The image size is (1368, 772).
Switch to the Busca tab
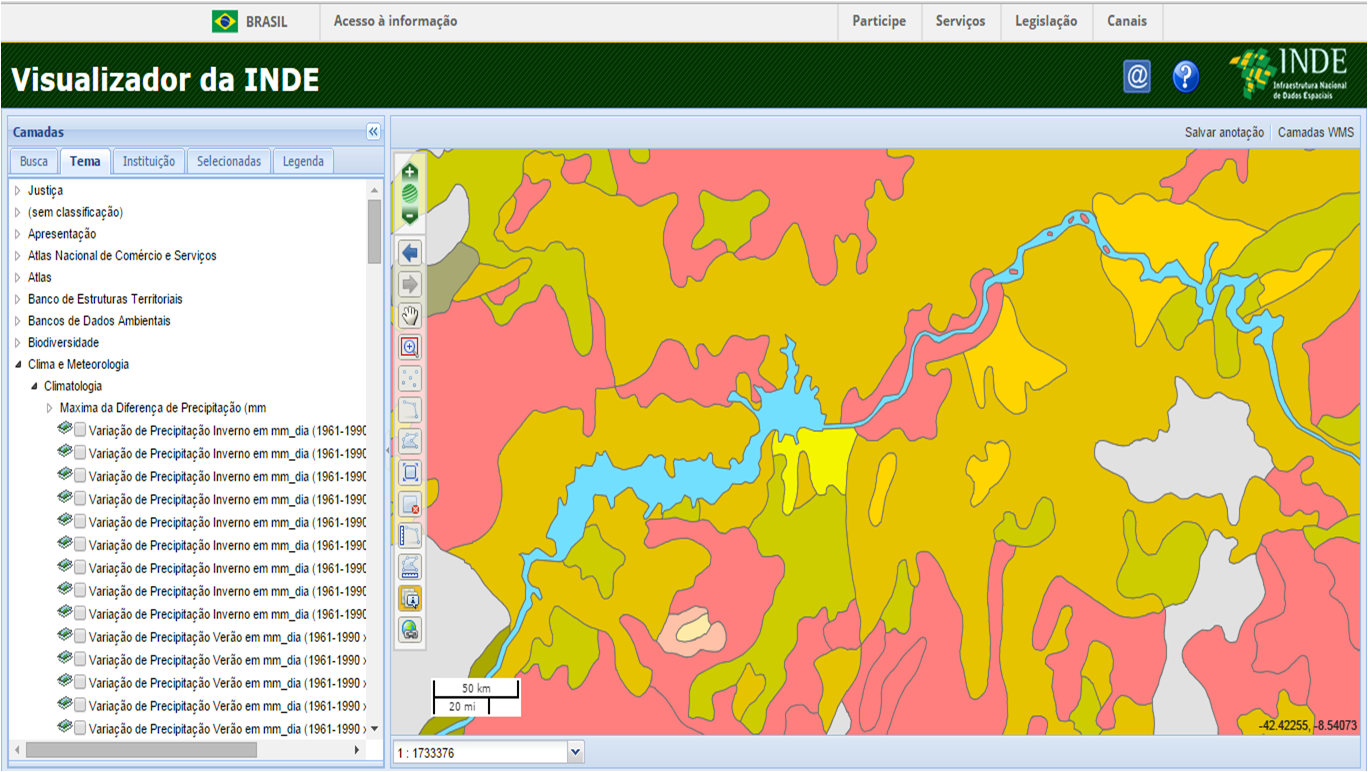(34, 161)
